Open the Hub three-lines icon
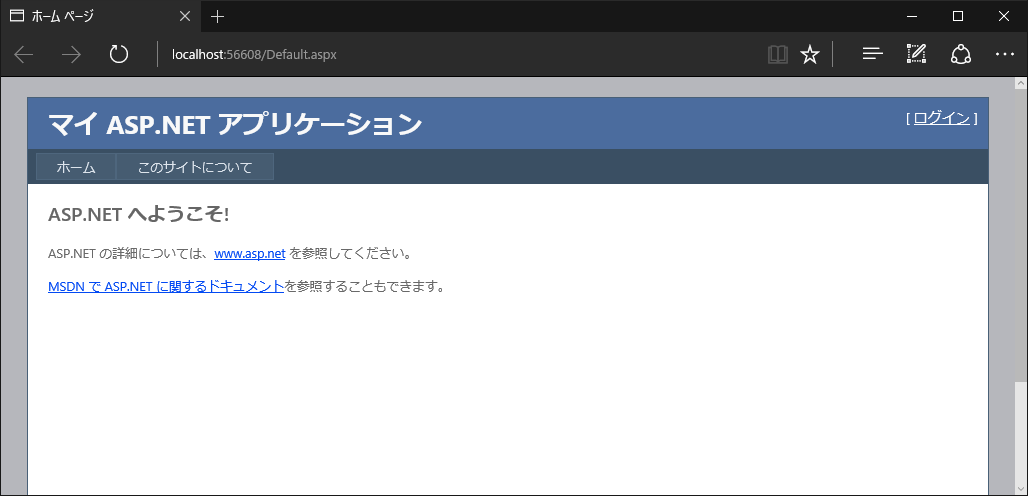1028x496 pixels. pos(872,54)
